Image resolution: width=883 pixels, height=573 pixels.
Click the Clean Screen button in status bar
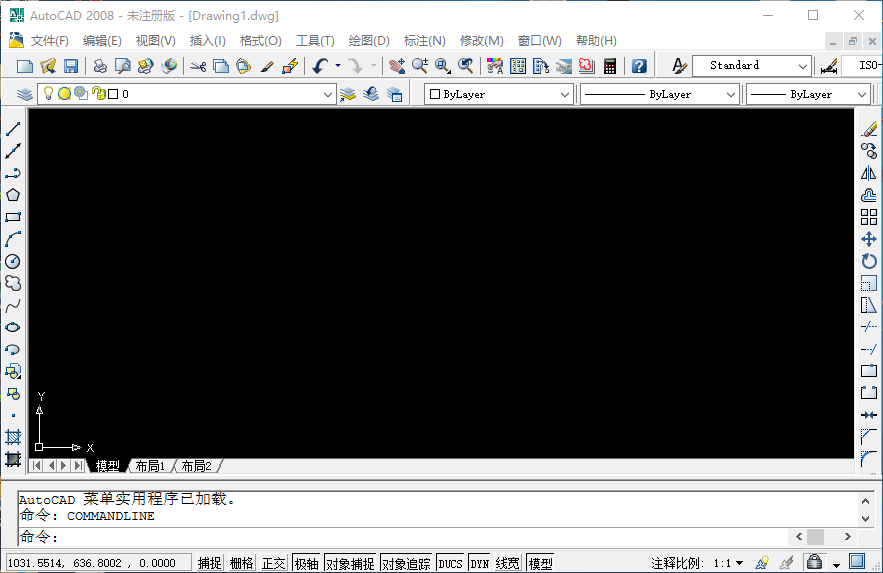click(857, 561)
